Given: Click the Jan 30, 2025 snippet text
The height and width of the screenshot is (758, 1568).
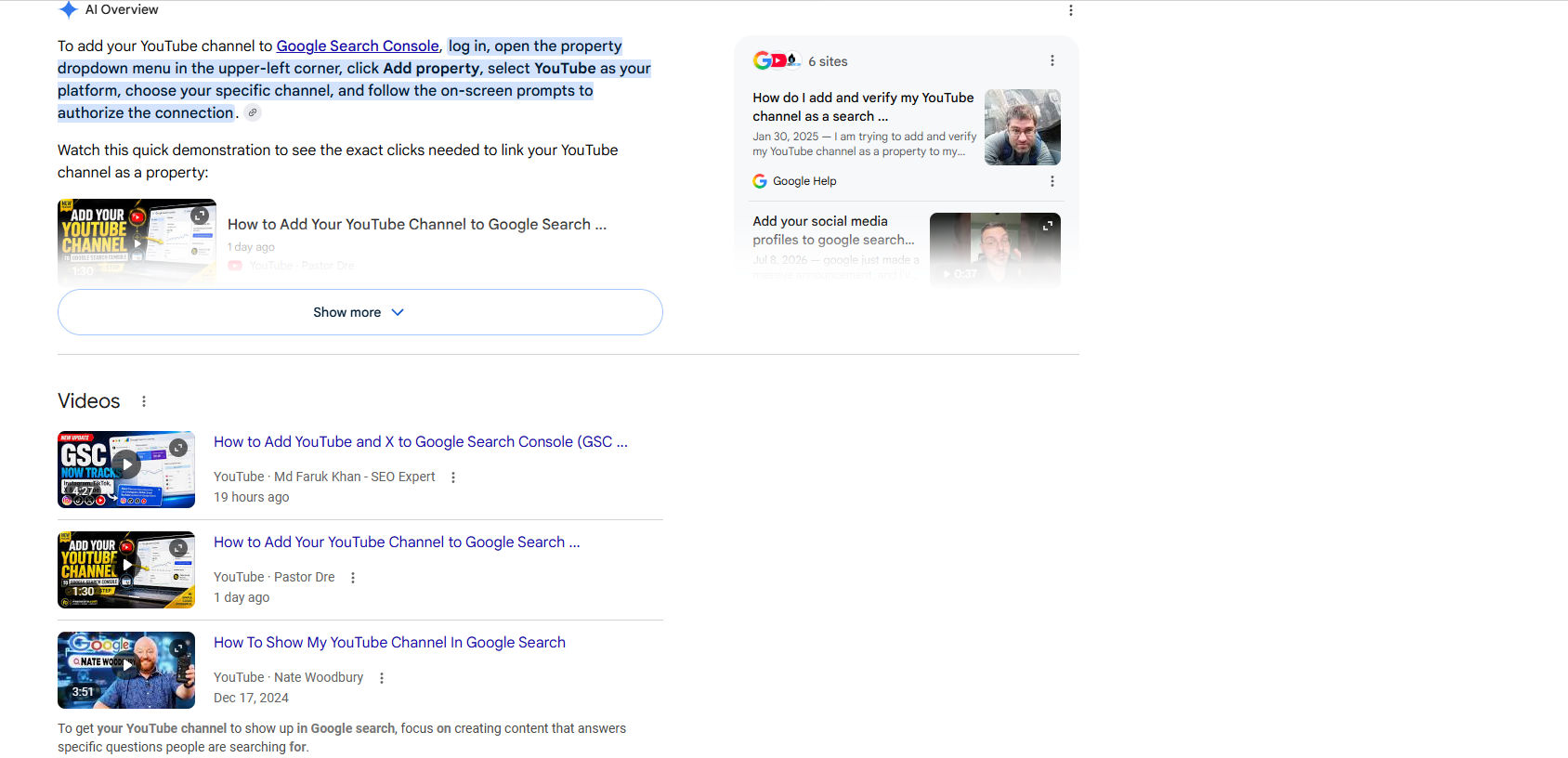Looking at the screenshot, I should coord(864,144).
